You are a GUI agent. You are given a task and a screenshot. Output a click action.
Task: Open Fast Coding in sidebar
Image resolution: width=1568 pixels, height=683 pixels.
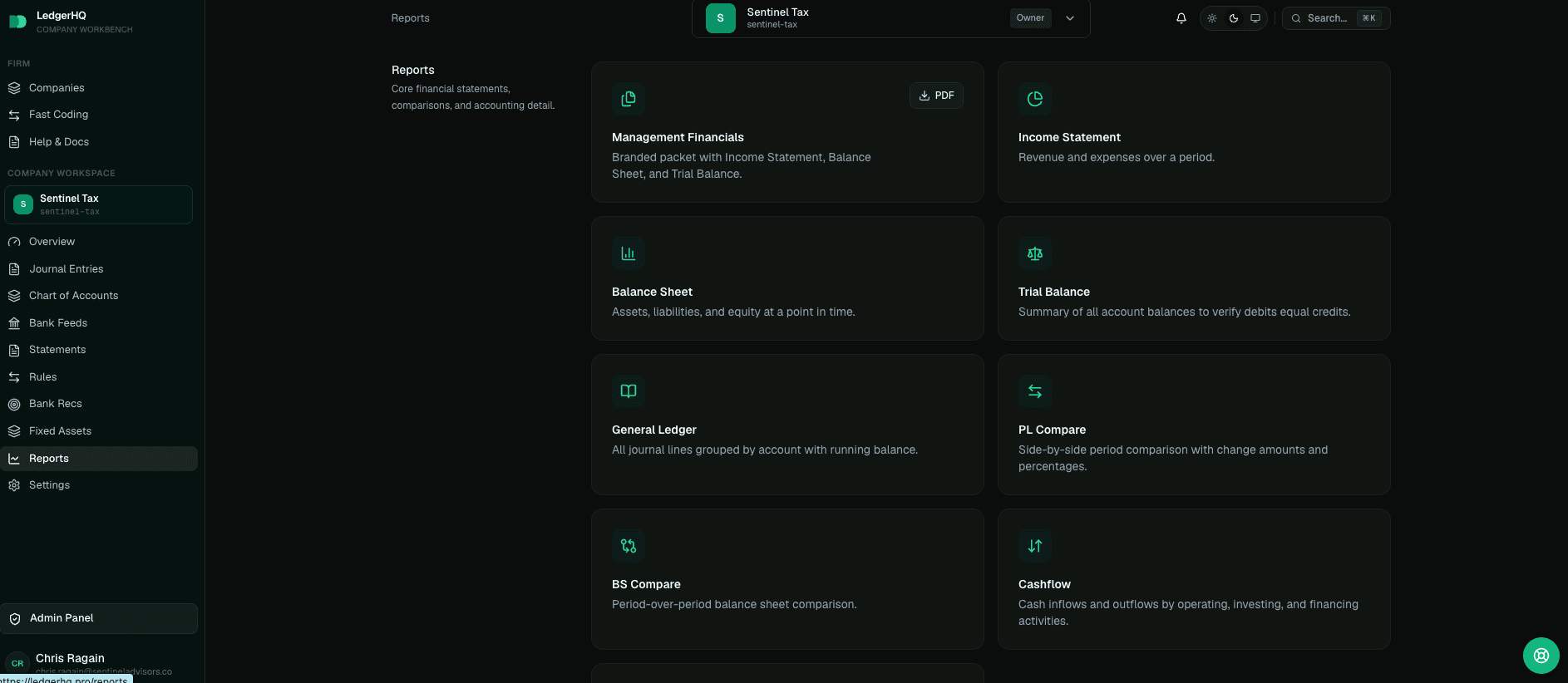(99, 115)
